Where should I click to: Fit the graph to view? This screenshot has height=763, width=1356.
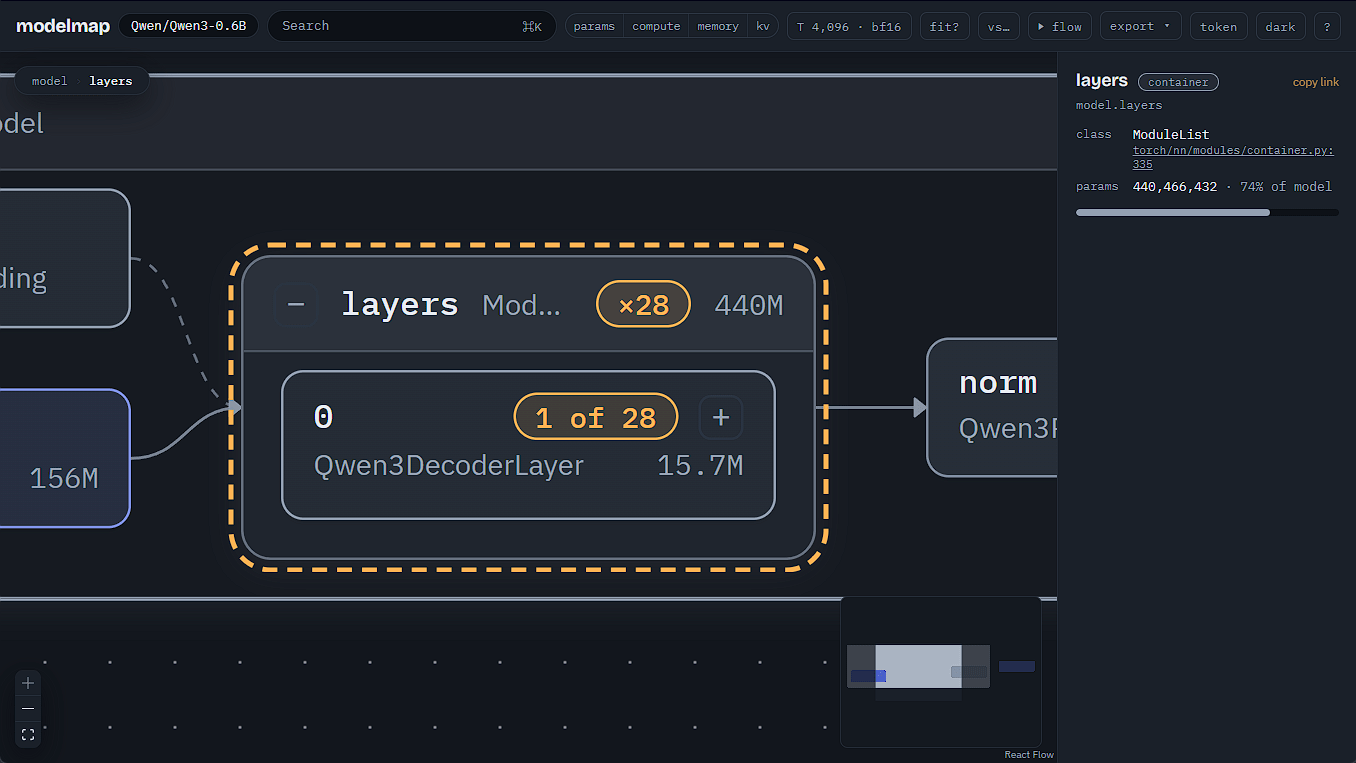click(28, 734)
